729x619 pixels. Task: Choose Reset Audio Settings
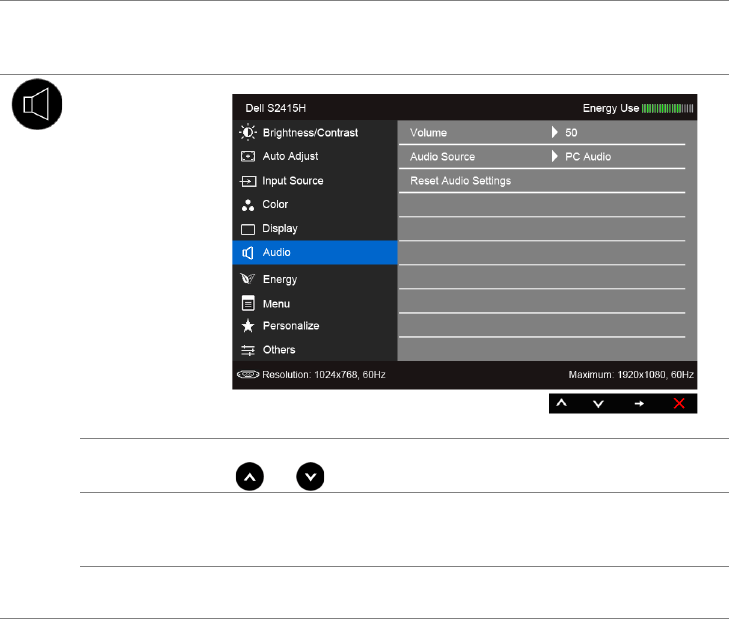coord(542,181)
